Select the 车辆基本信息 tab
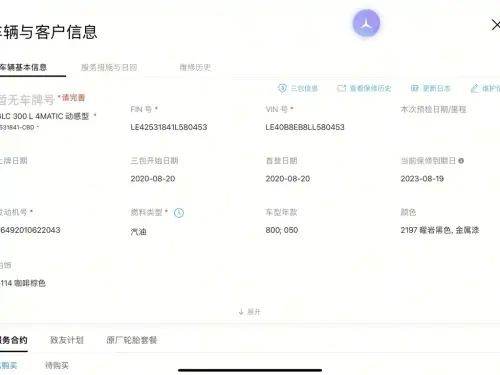 click(x=23, y=67)
